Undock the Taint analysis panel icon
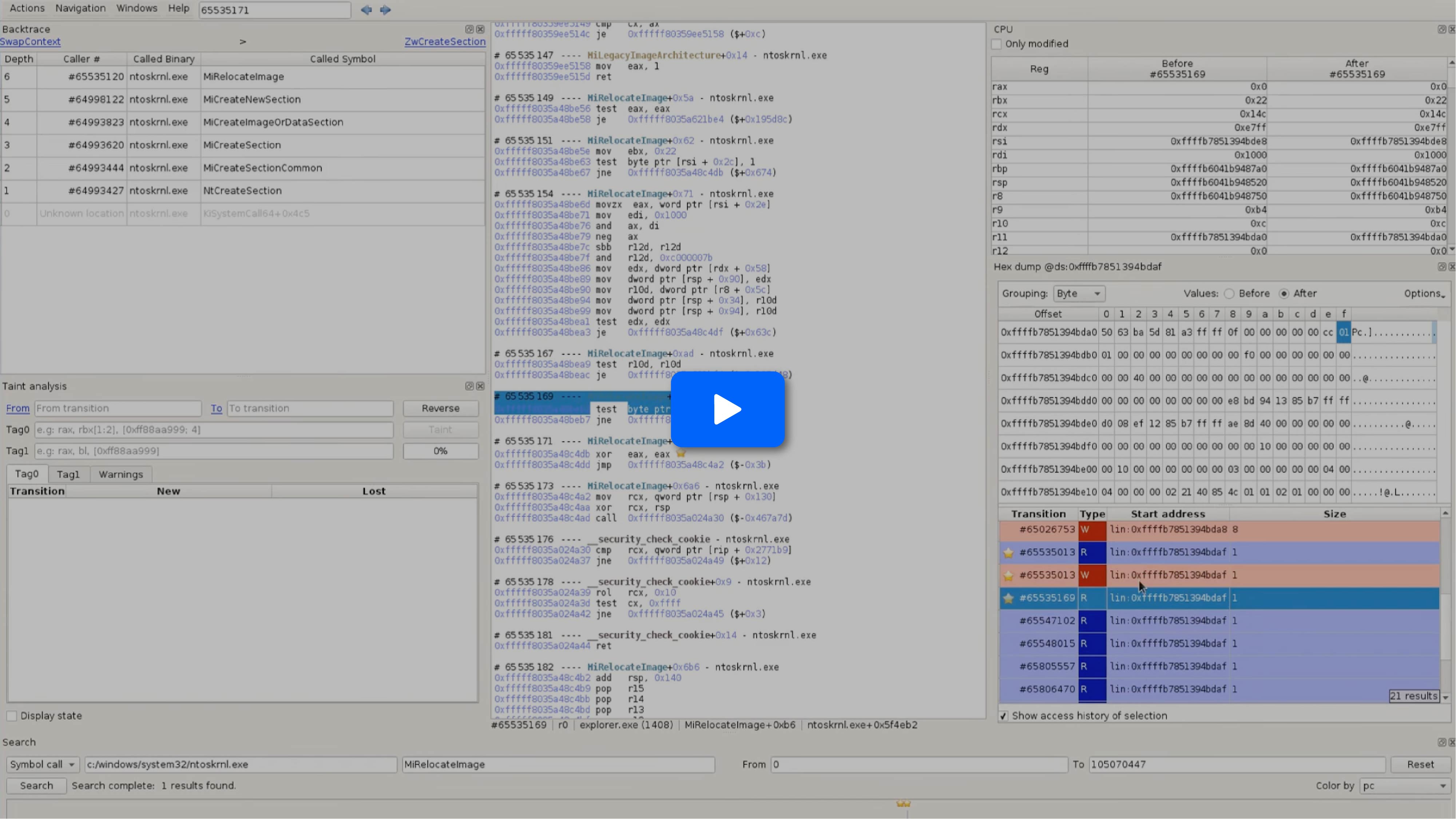The width and height of the screenshot is (1456, 819). [469, 386]
